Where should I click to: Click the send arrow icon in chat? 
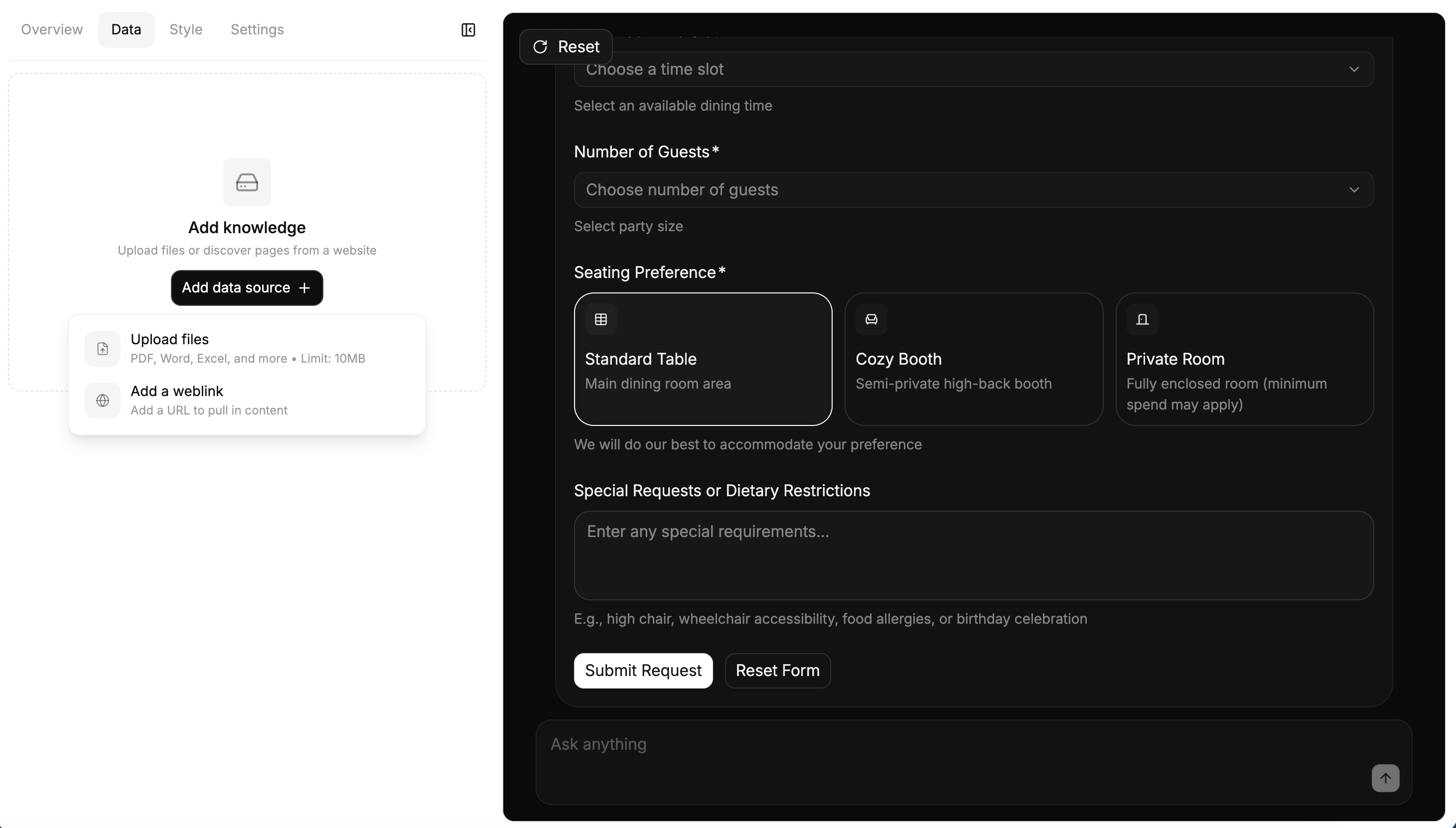coord(1385,778)
